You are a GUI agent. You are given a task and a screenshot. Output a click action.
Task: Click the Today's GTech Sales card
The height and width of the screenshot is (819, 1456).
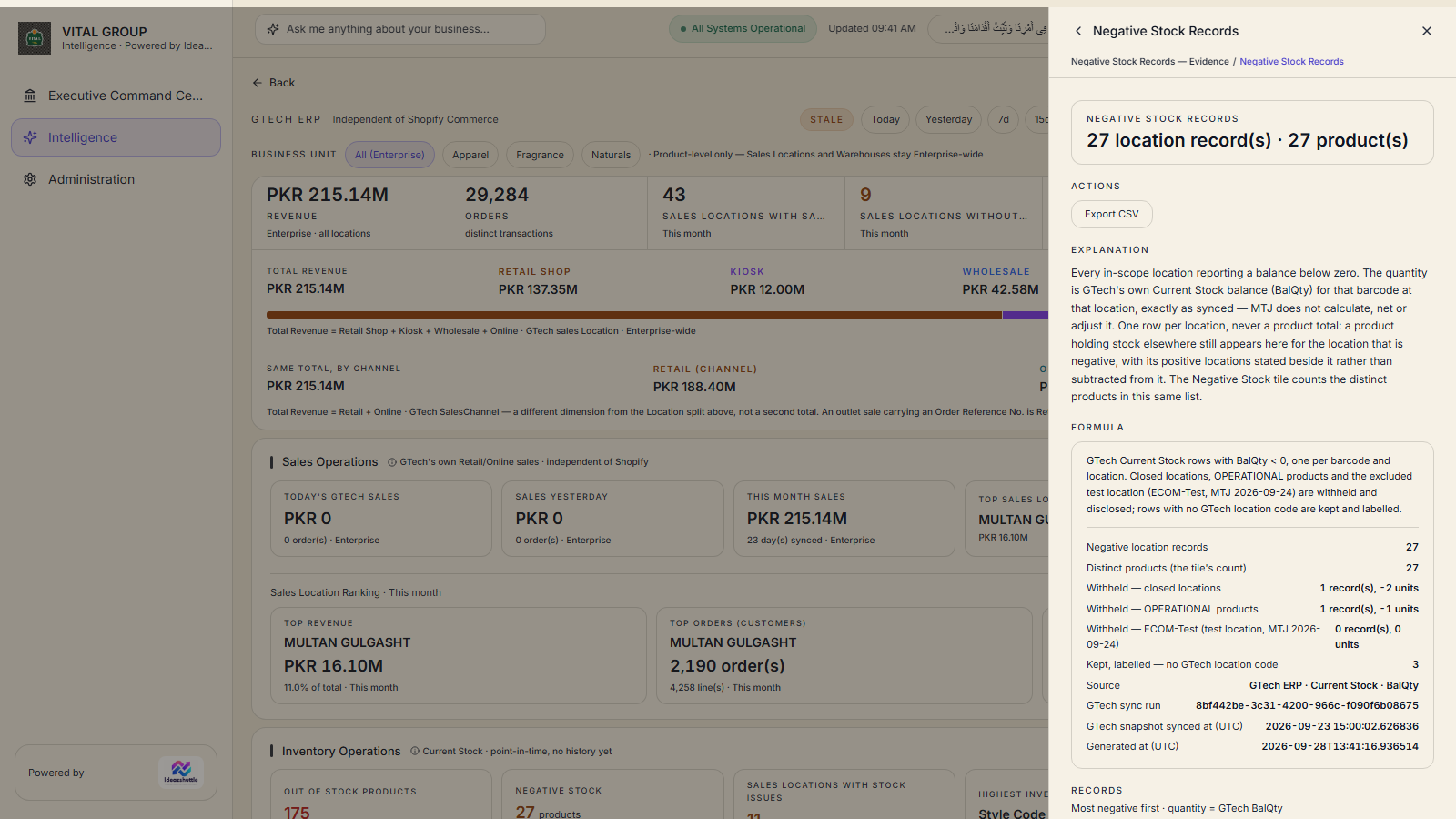(381, 519)
